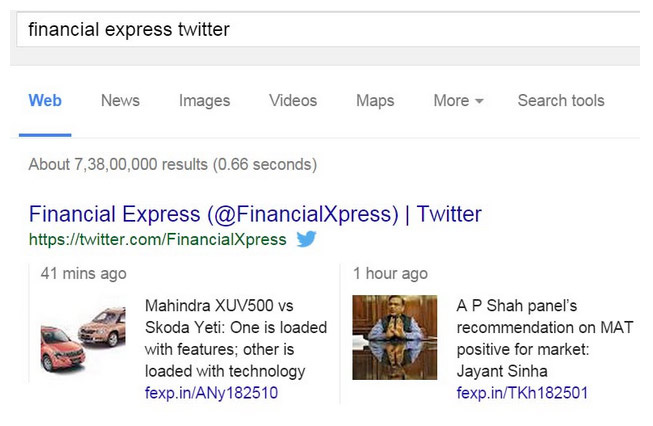
Task: Select the Web tab
Action: coord(45,101)
